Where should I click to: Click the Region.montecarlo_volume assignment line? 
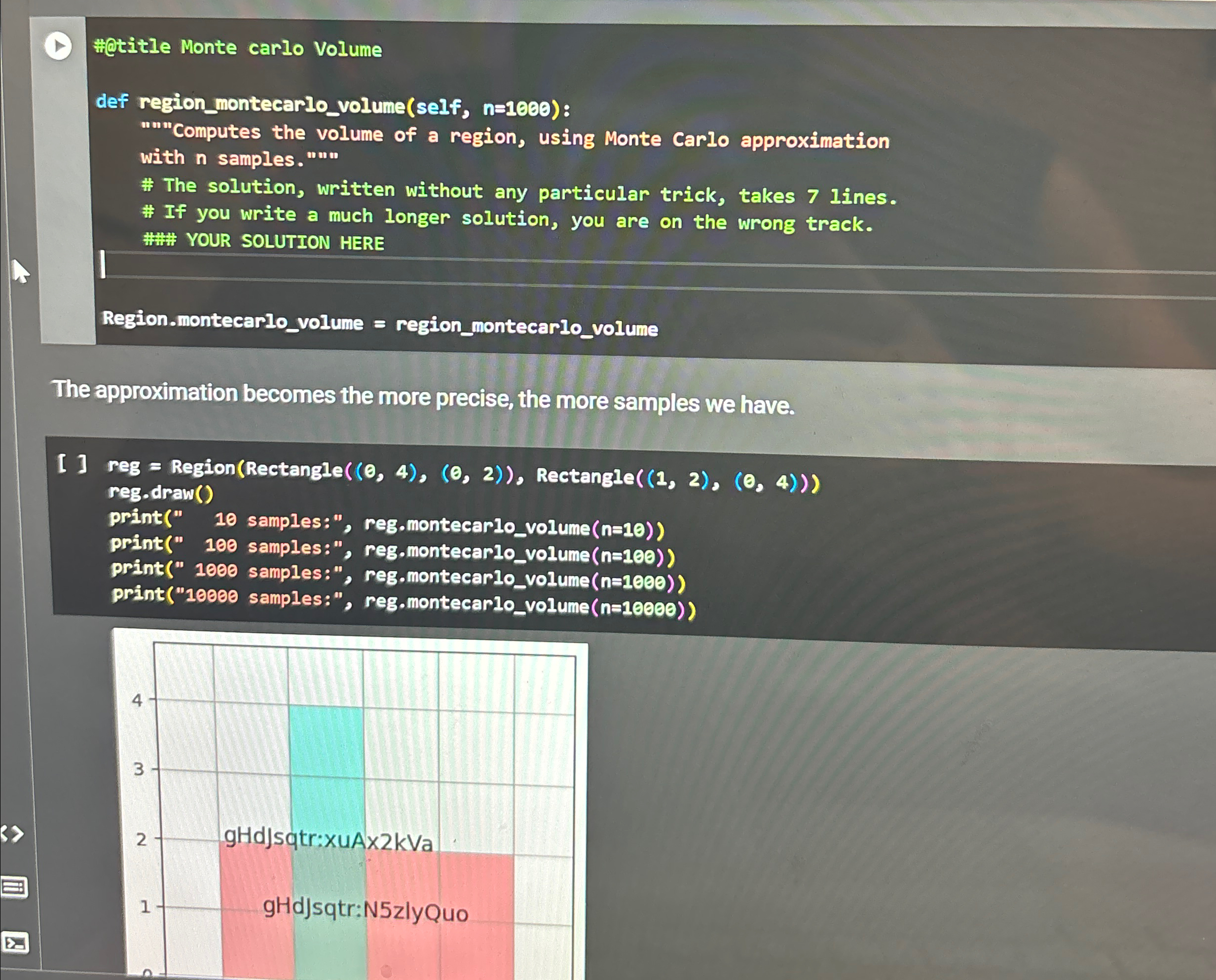379,324
